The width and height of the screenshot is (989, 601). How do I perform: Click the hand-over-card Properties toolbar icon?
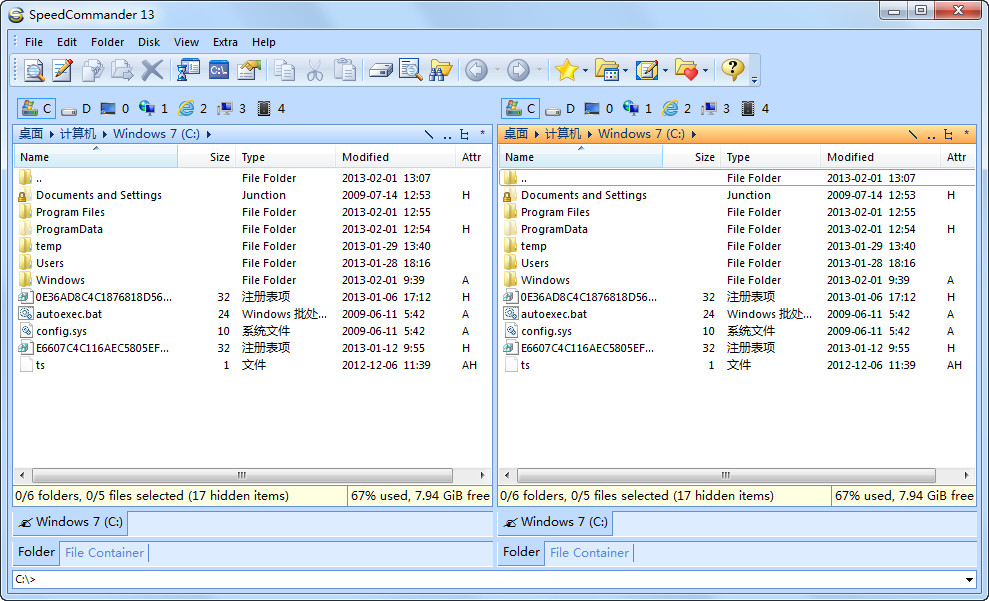coord(249,70)
